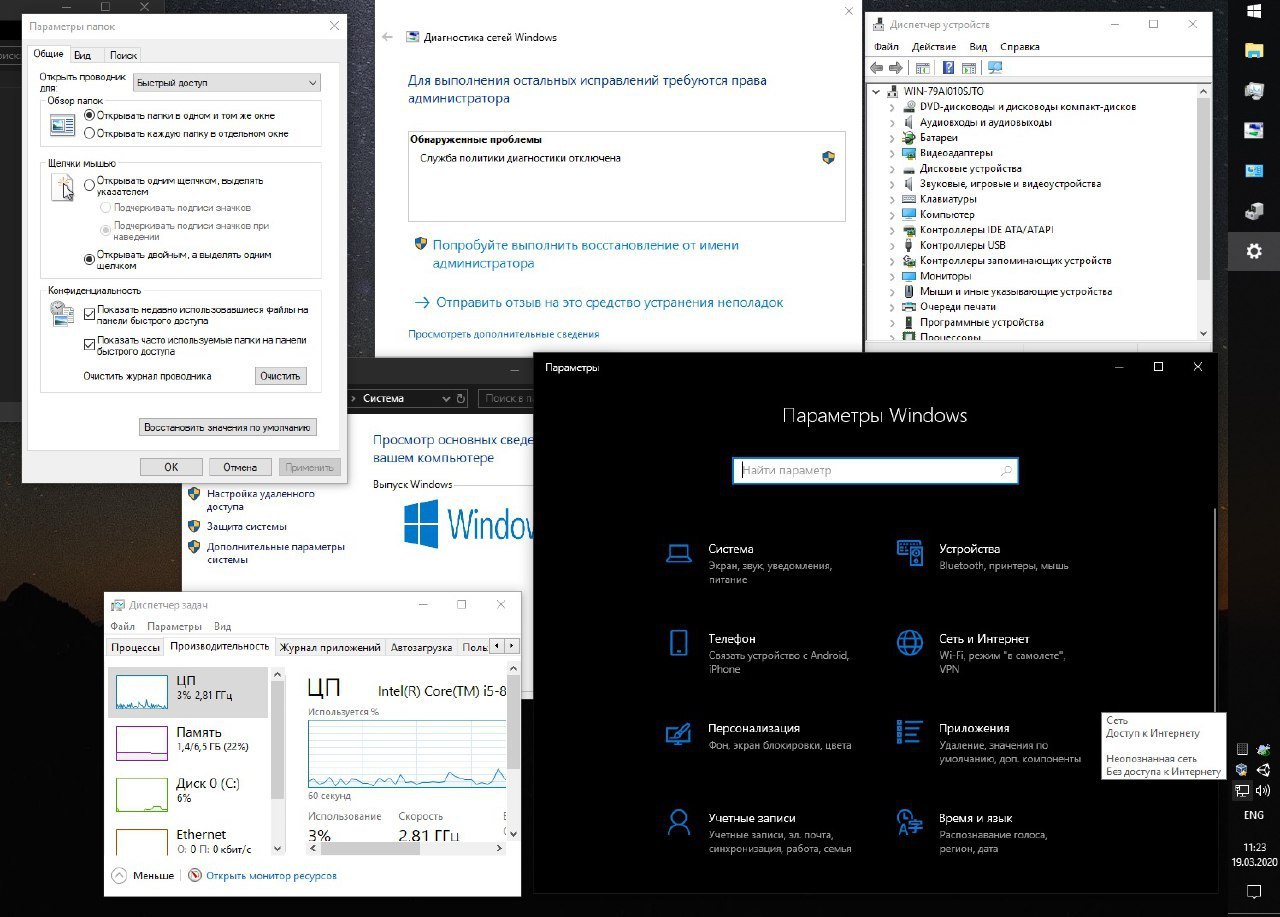Open the Устройства settings category icon
1280x917 pixels.
[909, 553]
